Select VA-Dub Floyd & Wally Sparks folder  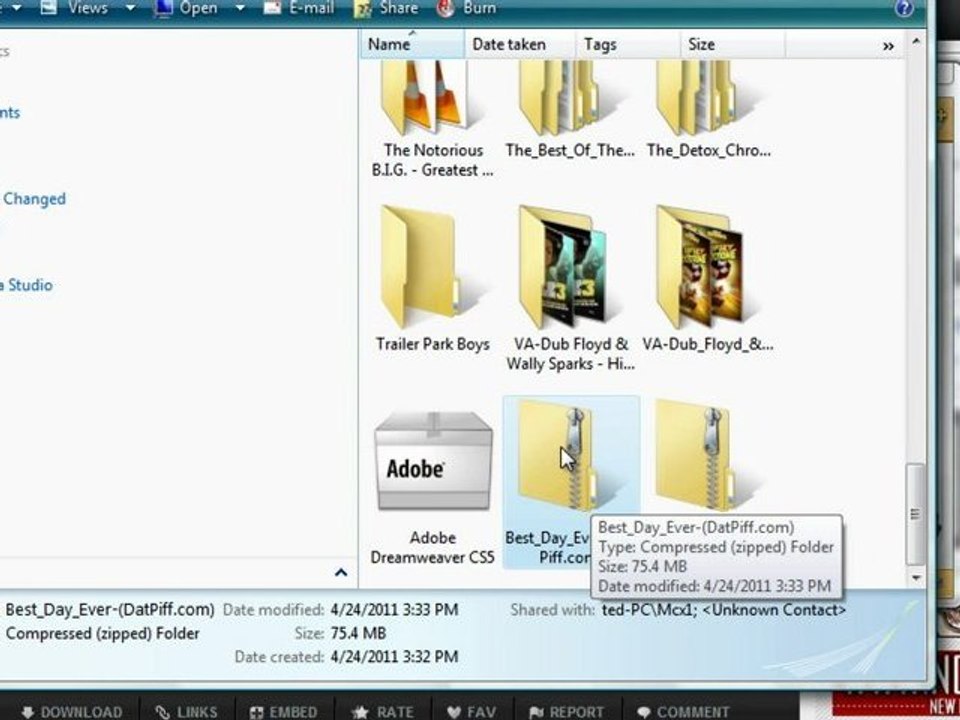[570, 288]
